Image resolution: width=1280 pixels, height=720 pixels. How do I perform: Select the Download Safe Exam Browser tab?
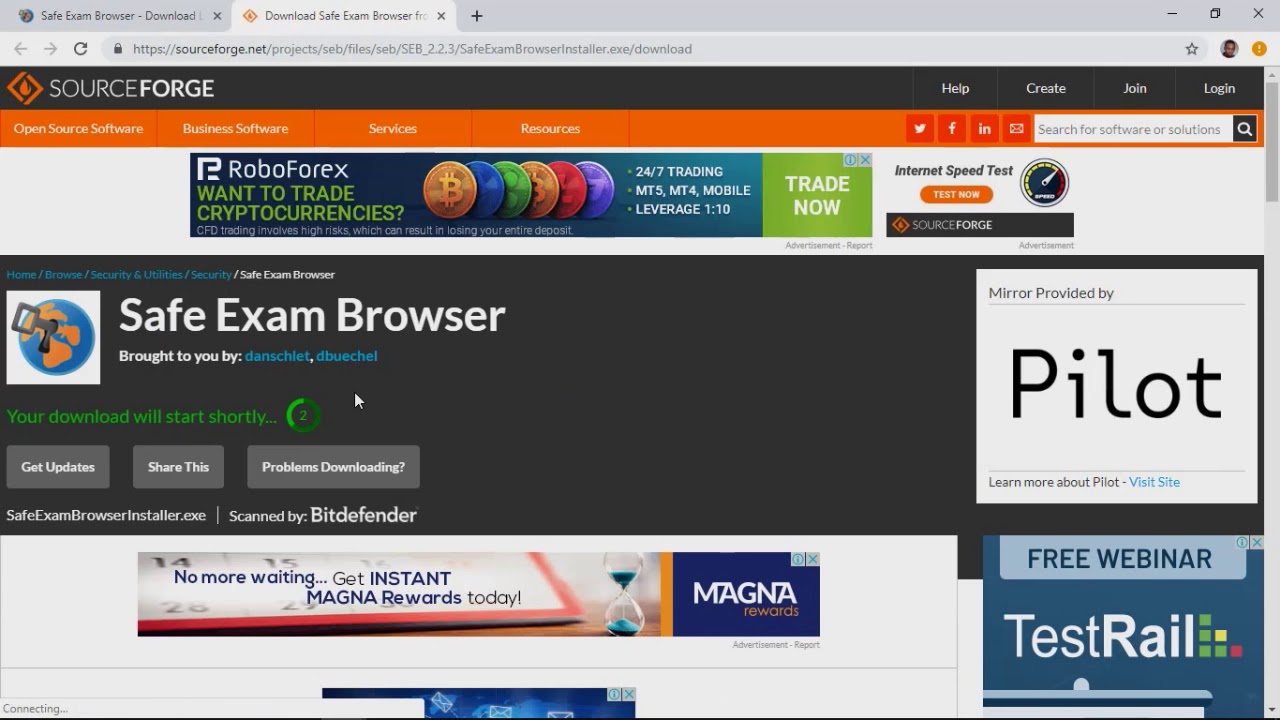click(x=343, y=16)
